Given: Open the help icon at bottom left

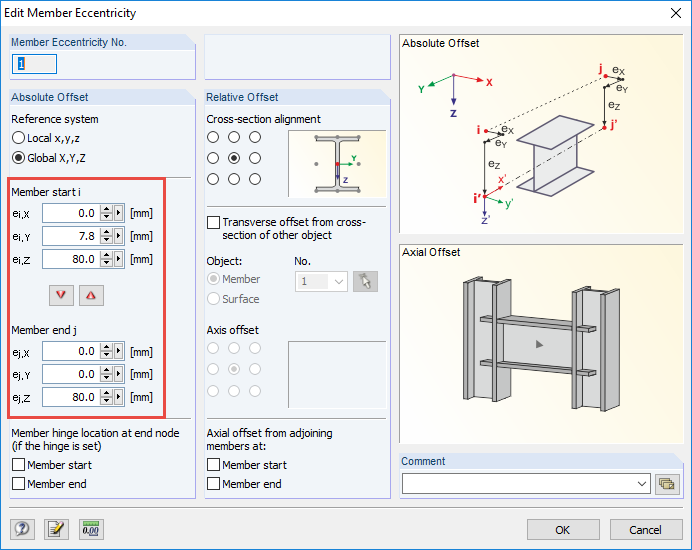Looking at the screenshot, I should tap(22, 529).
